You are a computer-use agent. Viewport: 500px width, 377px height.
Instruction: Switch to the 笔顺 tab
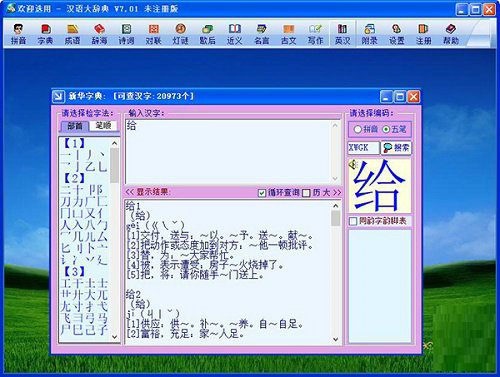103,125
